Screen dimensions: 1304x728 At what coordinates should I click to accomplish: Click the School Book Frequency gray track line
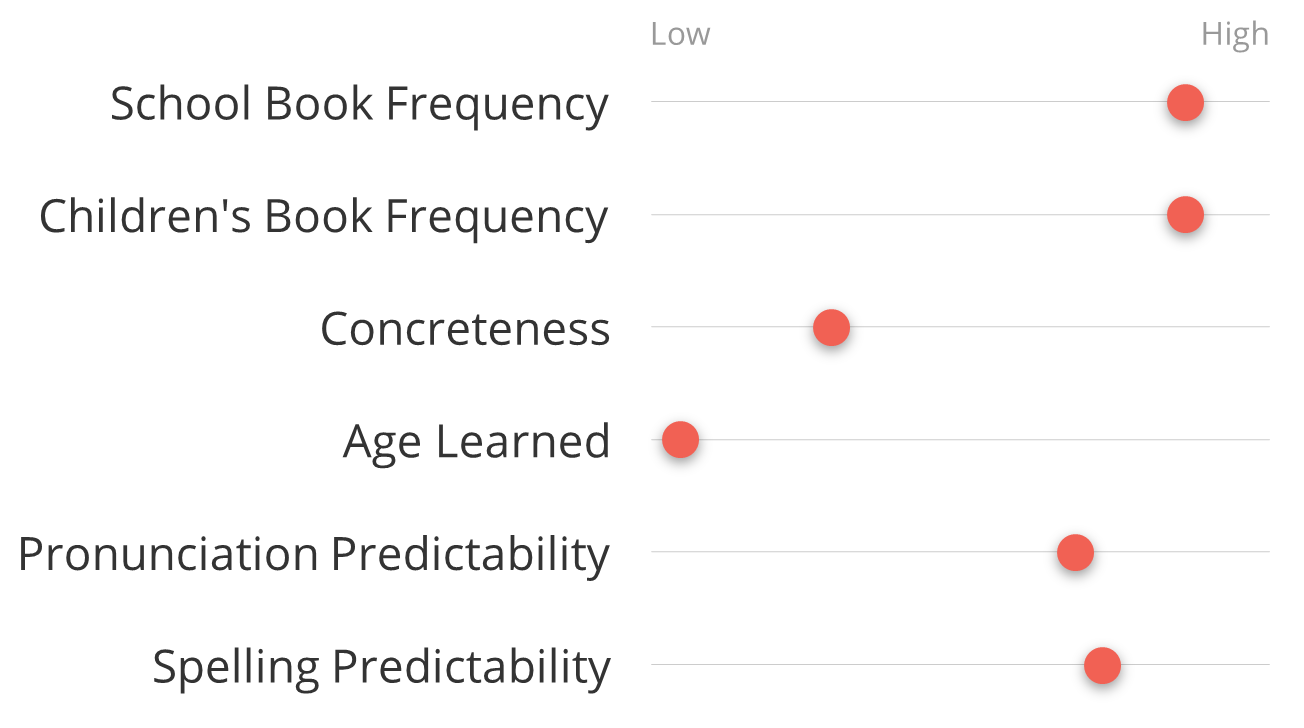(900, 102)
